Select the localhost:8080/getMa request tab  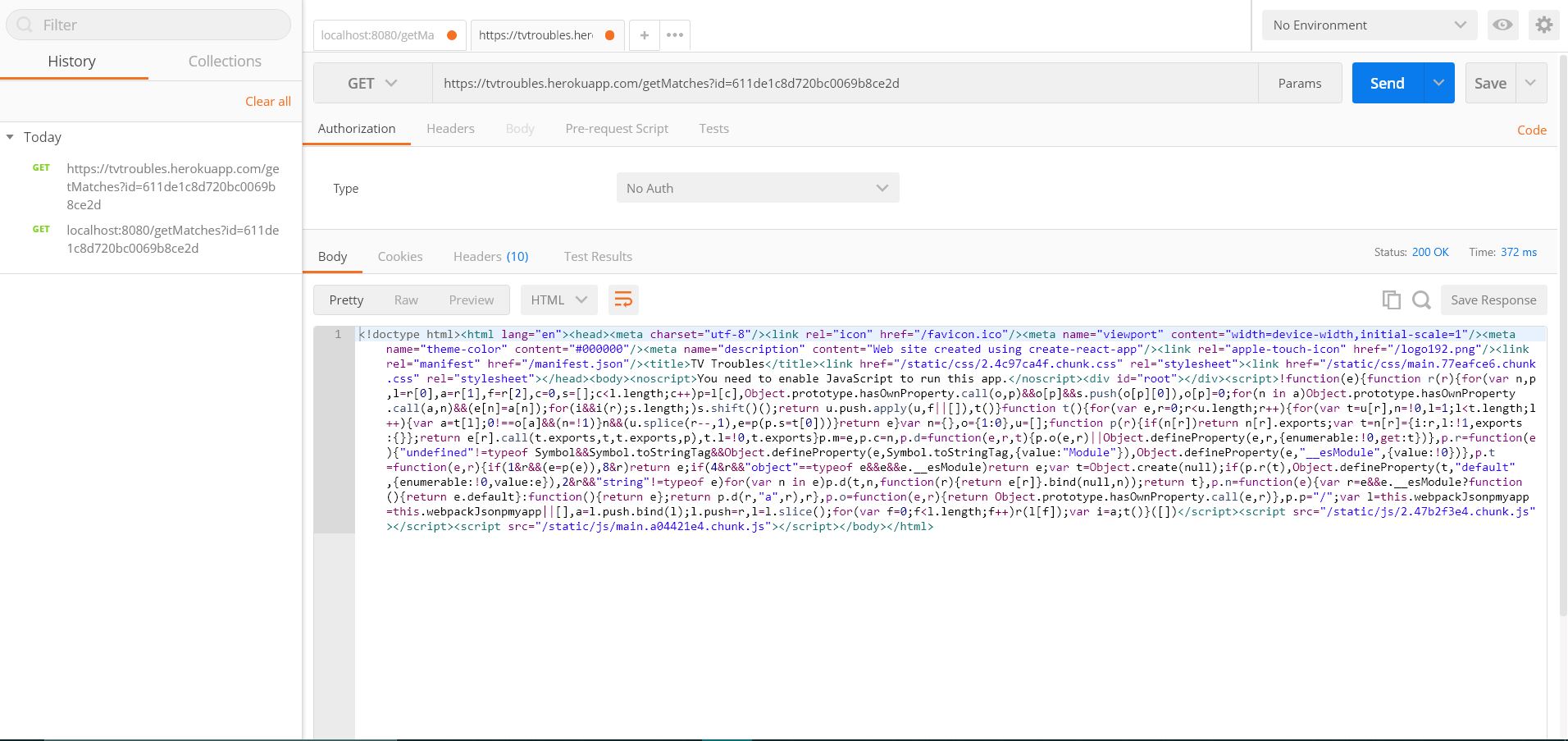[390, 35]
